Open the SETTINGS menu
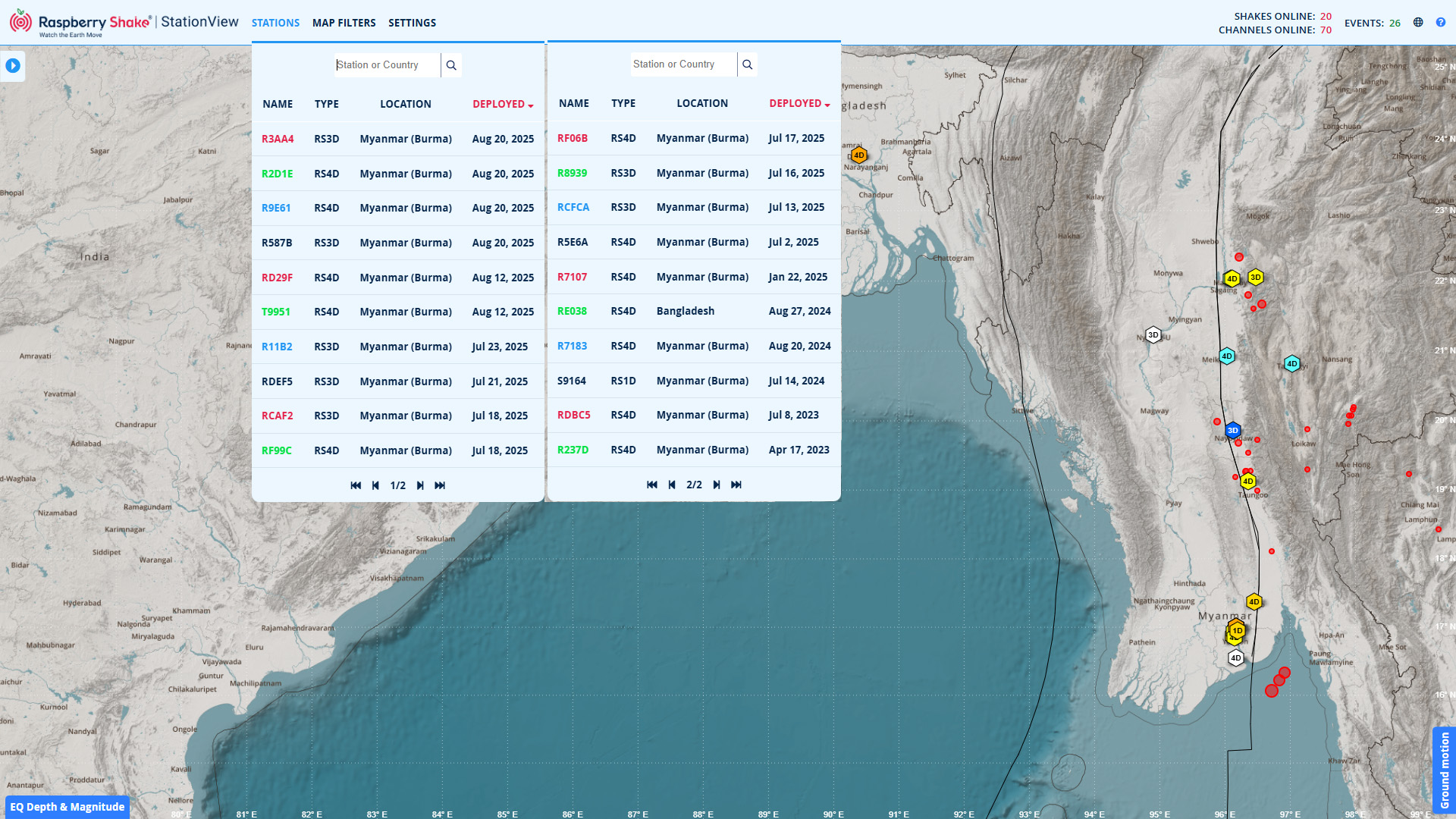The height and width of the screenshot is (819, 1456). point(412,23)
